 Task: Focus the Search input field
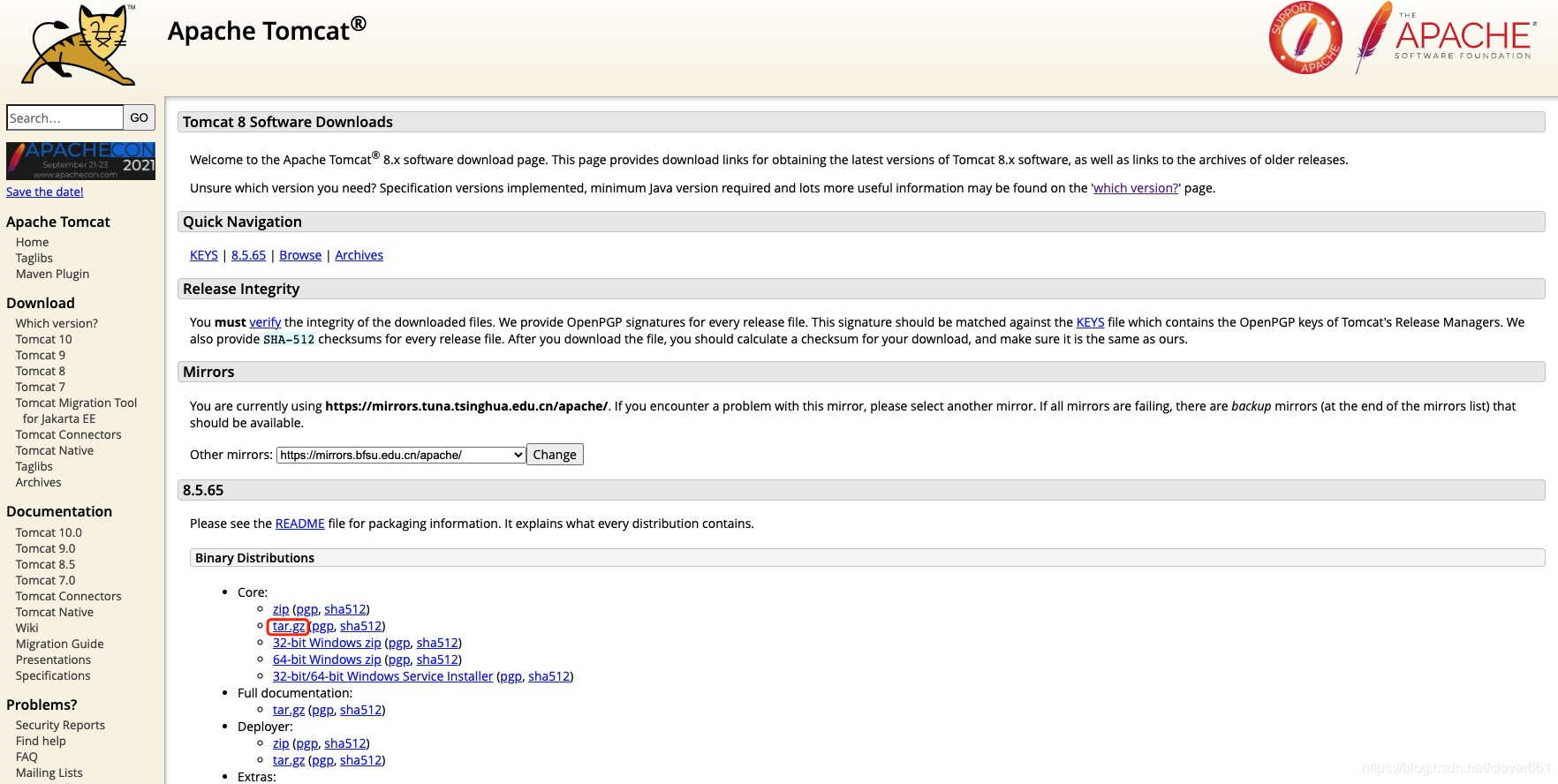point(64,117)
